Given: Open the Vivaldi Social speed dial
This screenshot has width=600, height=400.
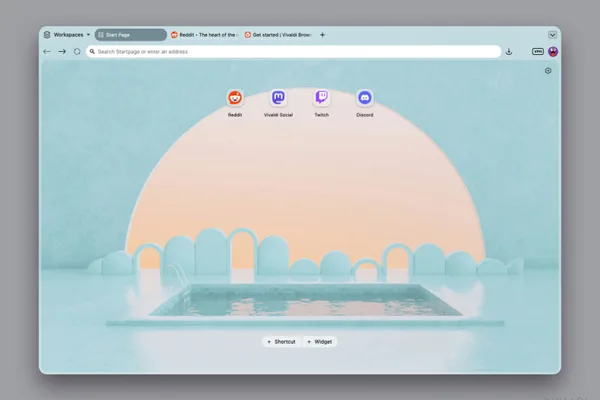Looking at the screenshot, I should point(278,98).
